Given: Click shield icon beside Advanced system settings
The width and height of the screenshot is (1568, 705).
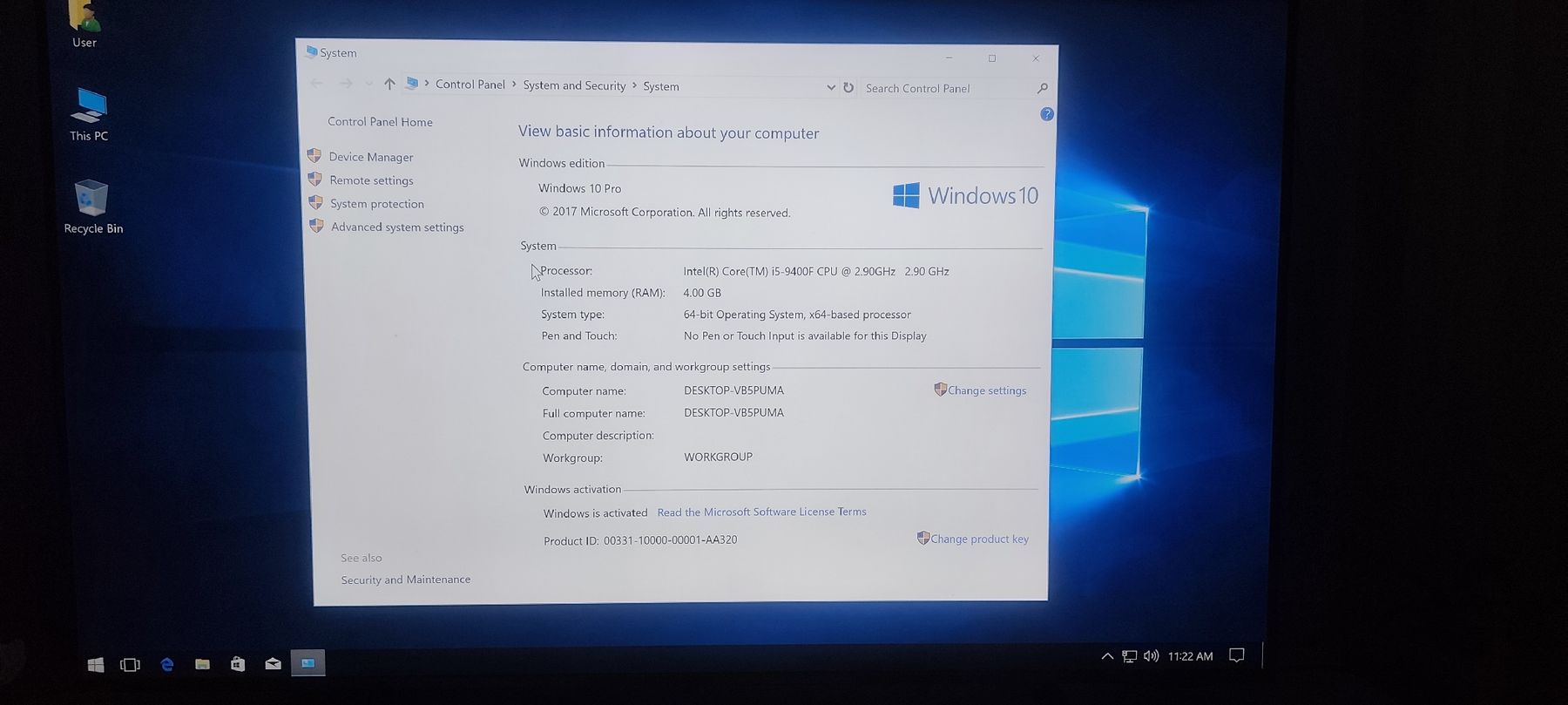Looking at the screenshot, I should (317, 226).
